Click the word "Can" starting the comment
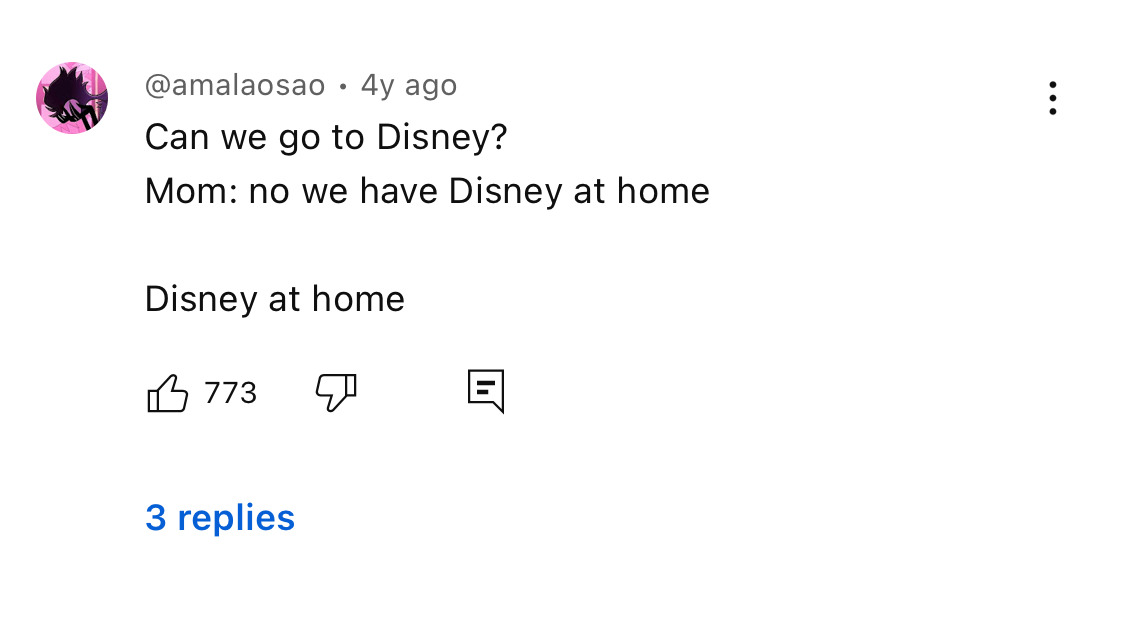The image size is (1125, 620). (x=176, y=137)
